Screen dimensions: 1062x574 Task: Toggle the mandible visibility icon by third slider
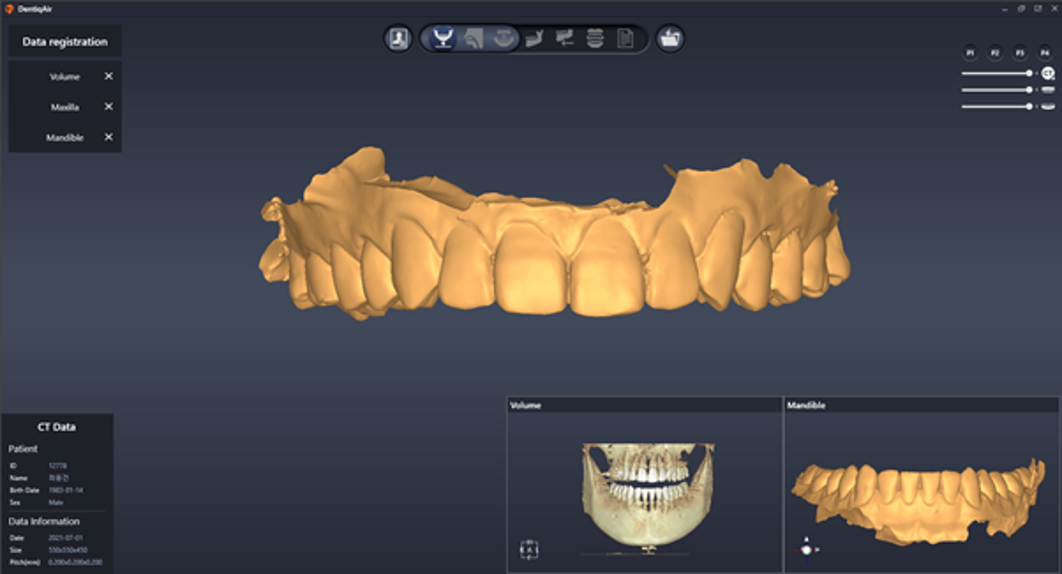point(1048,106)
